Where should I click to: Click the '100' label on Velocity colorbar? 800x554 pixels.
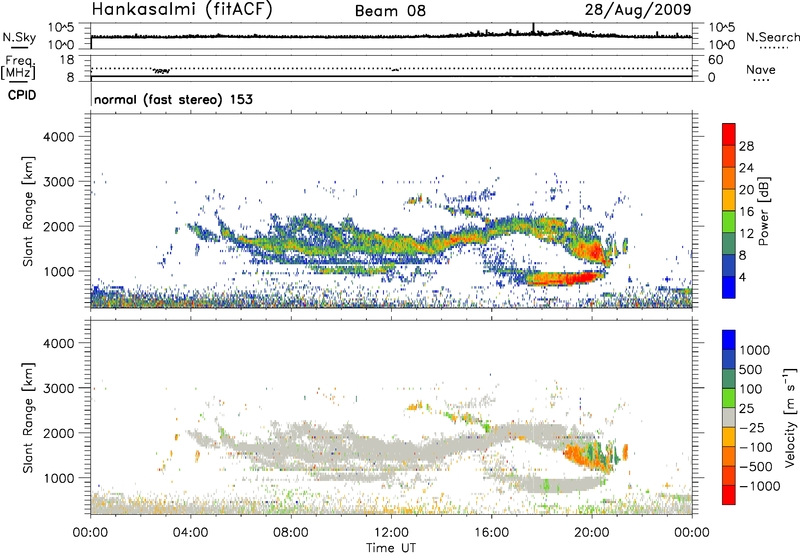(x=751, y=389)
